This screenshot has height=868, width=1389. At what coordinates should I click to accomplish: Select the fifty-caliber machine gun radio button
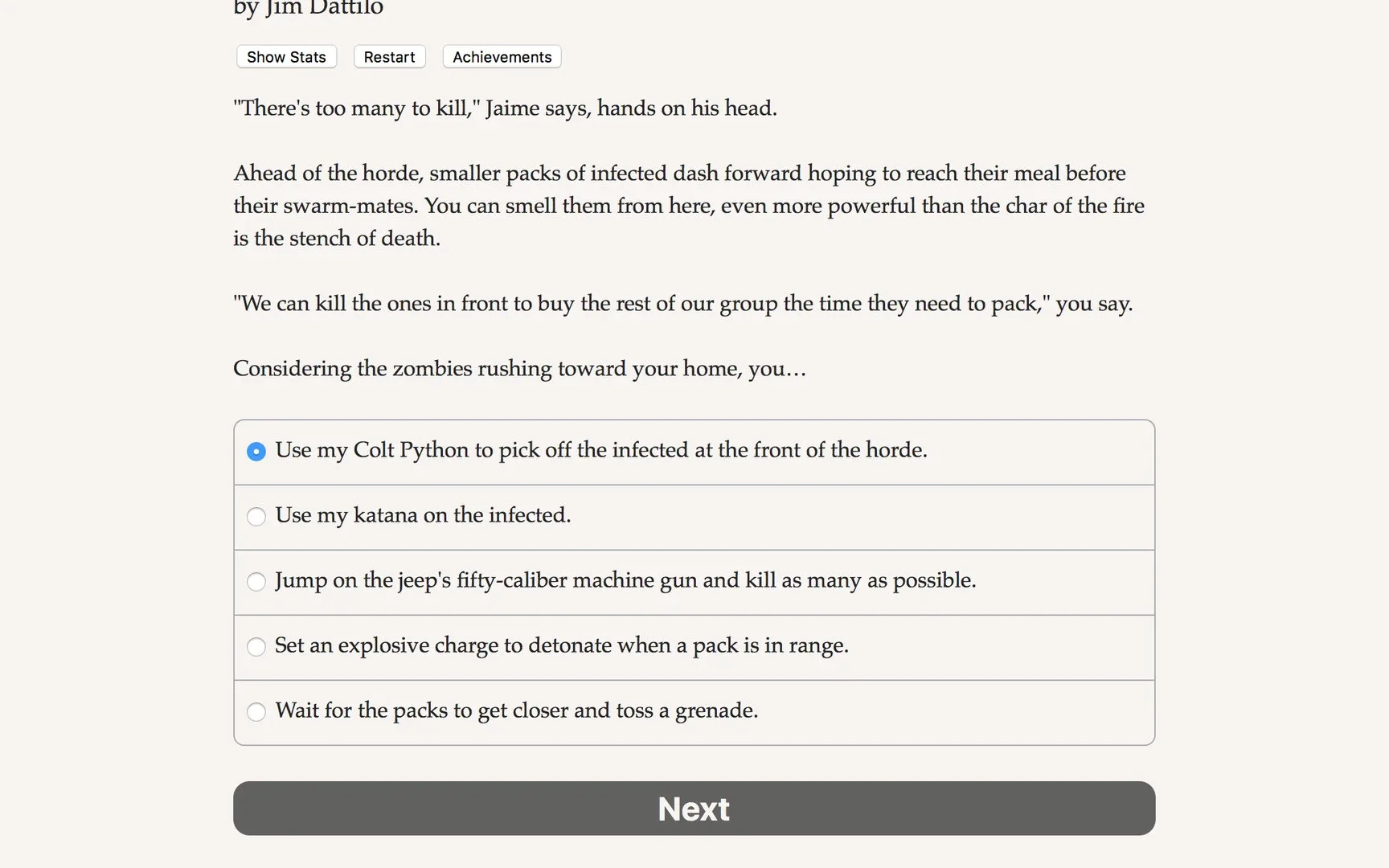point(256,582)
